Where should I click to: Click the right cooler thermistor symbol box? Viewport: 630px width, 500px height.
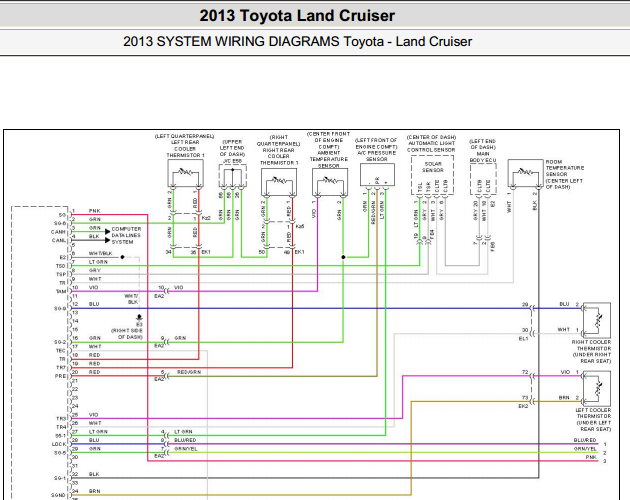pos(596,320)
